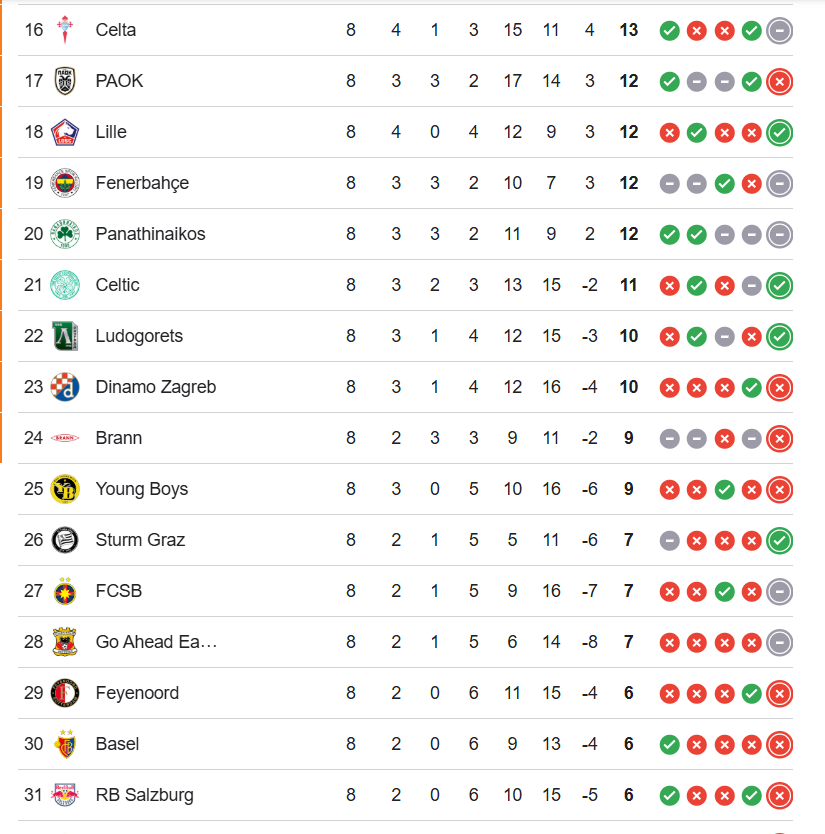825x834 pixels.
Task: Open the FCSB team name link
Action: (118, 591)
